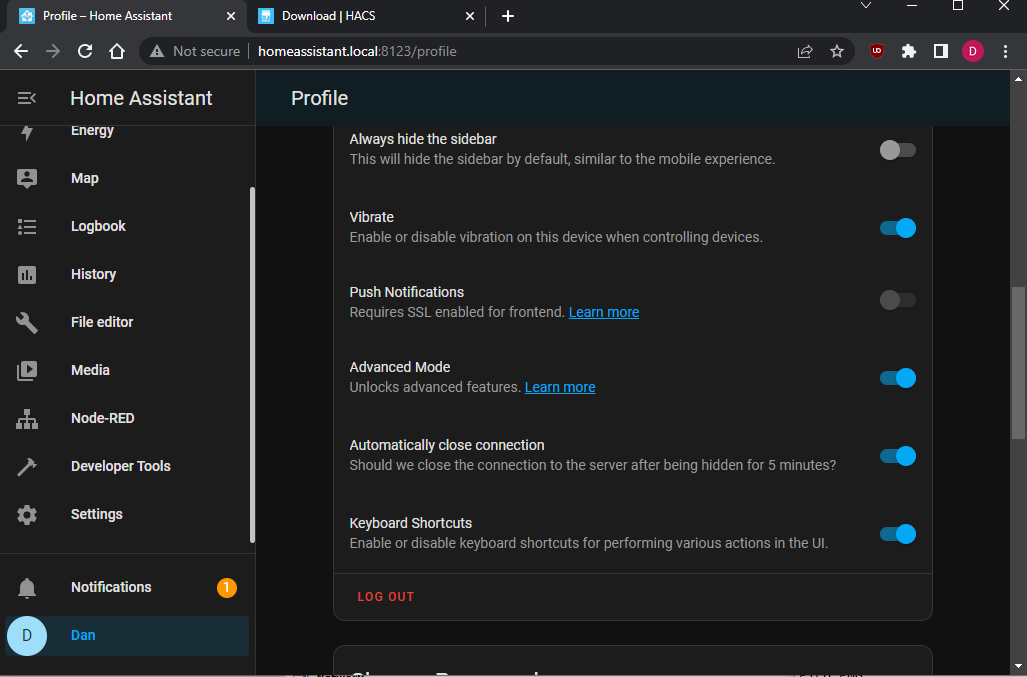Click the orange notification count badge
This screenshot has height=677, width=1027.
[x=227, y=587]
